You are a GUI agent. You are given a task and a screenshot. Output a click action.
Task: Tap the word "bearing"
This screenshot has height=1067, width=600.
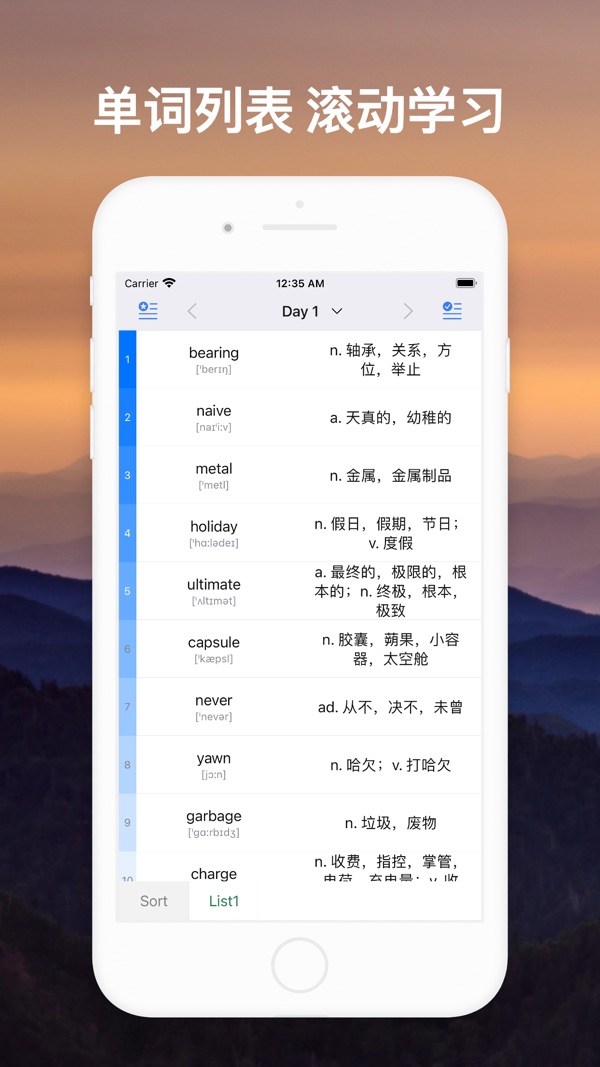coord(214,353)
